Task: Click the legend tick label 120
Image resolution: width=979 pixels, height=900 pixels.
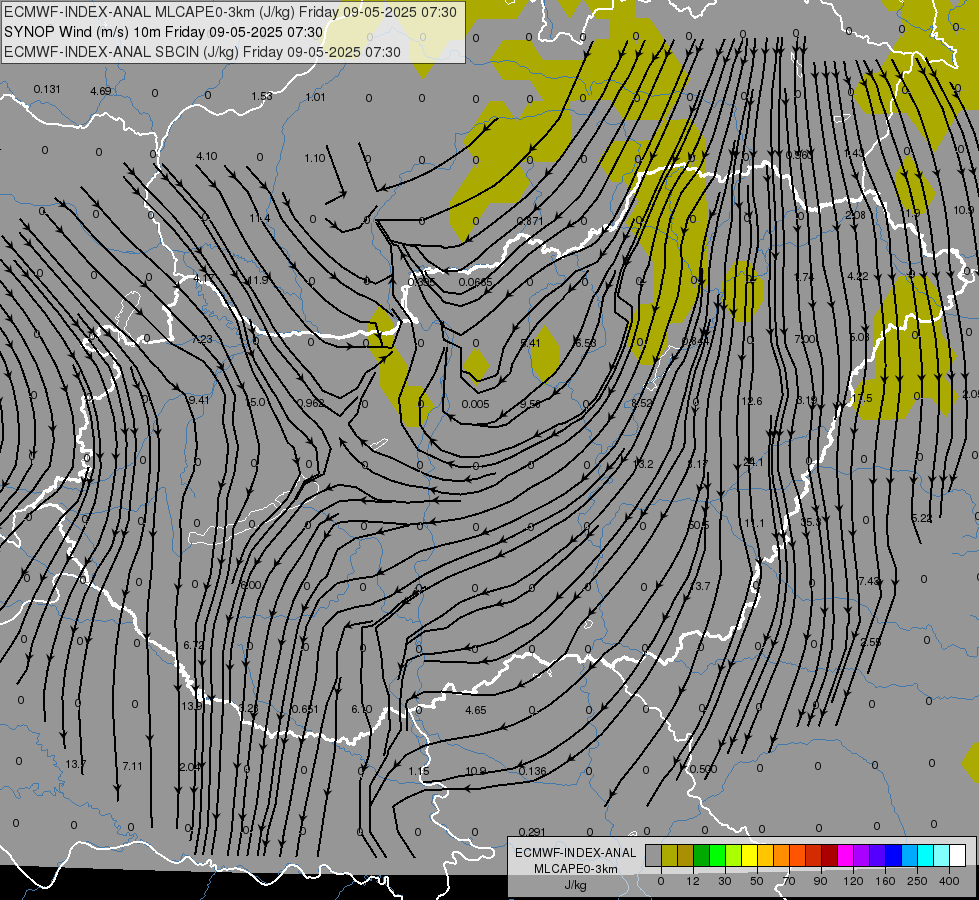Action: pyautogui.click(x=854, y=881)
